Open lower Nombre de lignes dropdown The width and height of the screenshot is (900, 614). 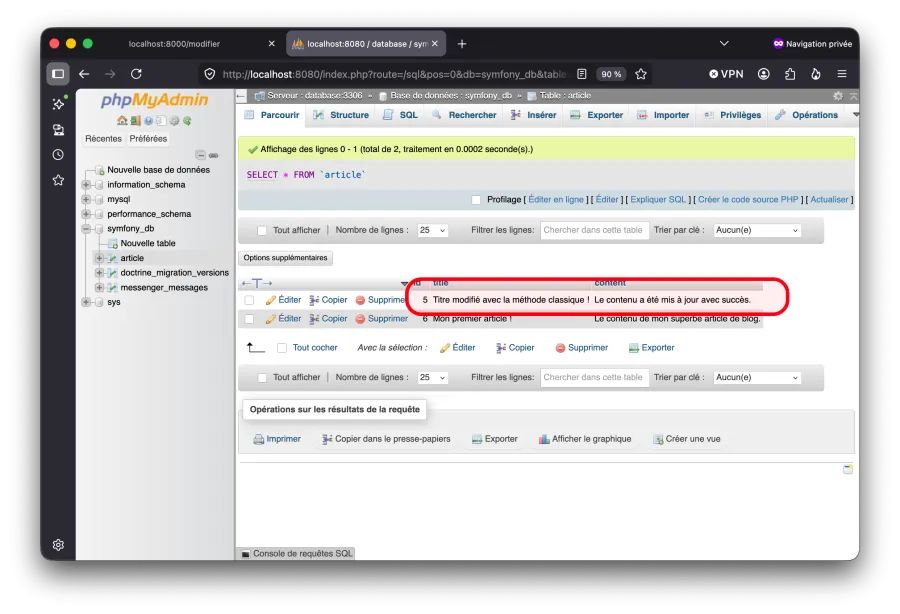432,378
